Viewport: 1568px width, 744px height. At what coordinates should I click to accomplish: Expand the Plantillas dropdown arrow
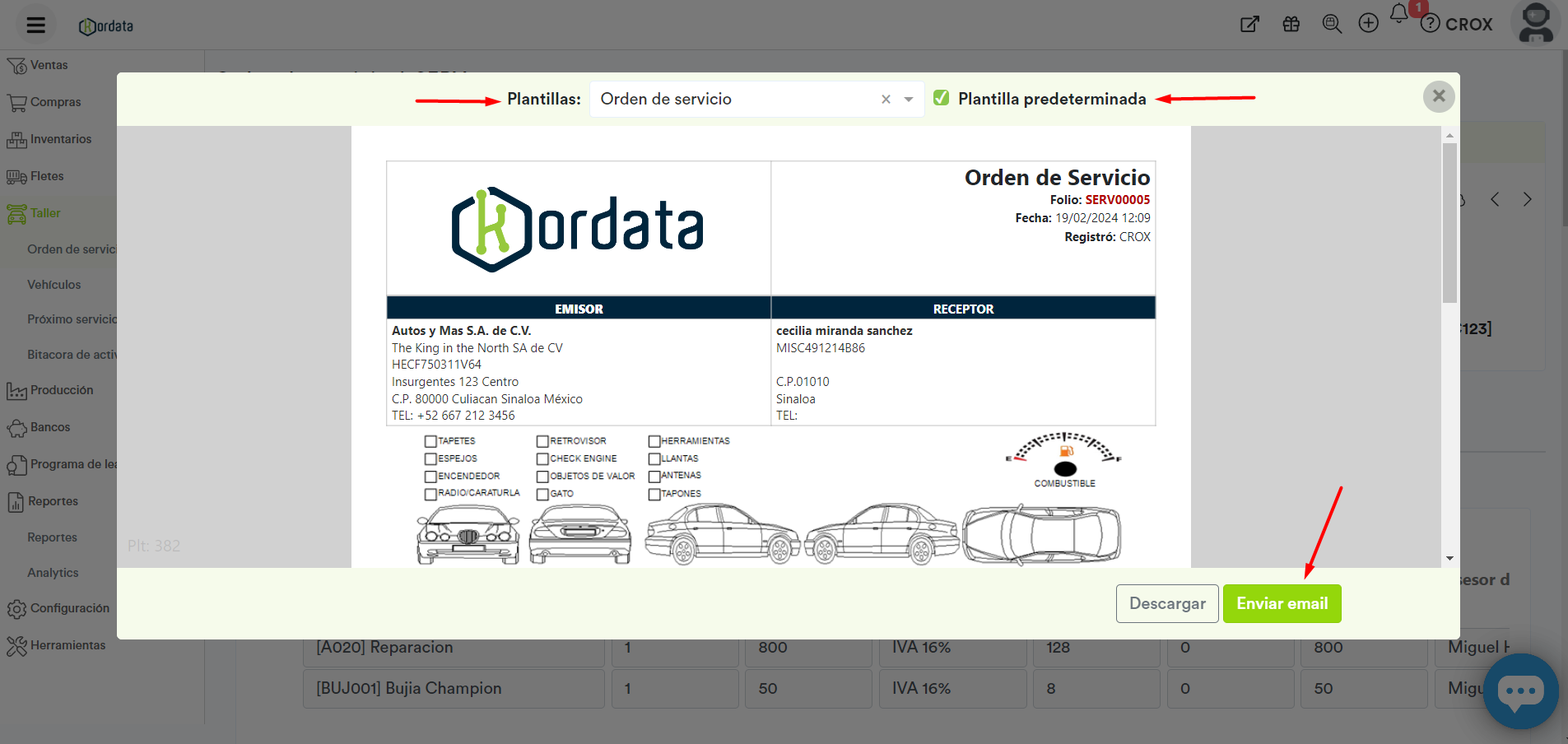point(909,100)
